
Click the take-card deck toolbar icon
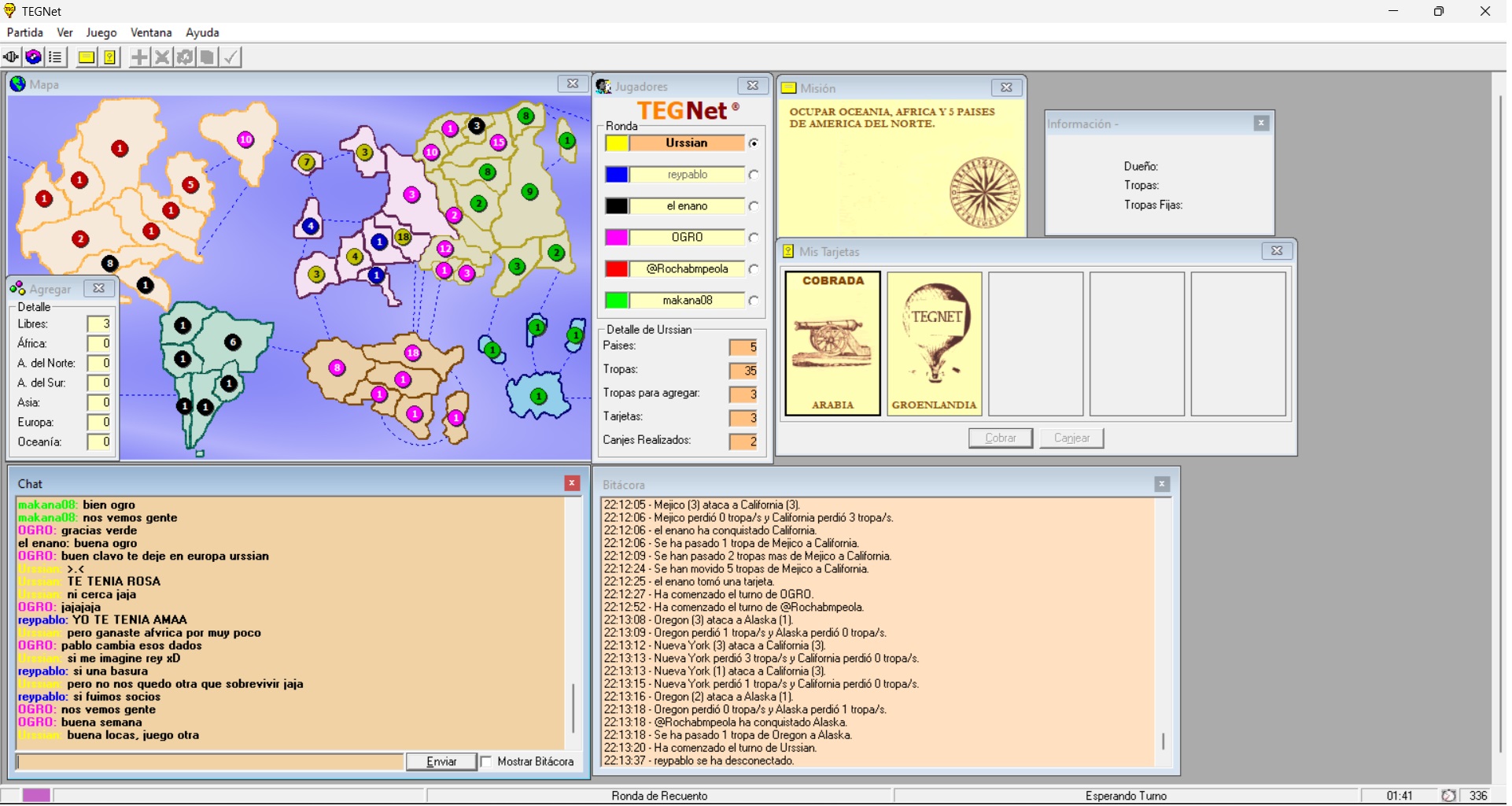tap(208, 57)
